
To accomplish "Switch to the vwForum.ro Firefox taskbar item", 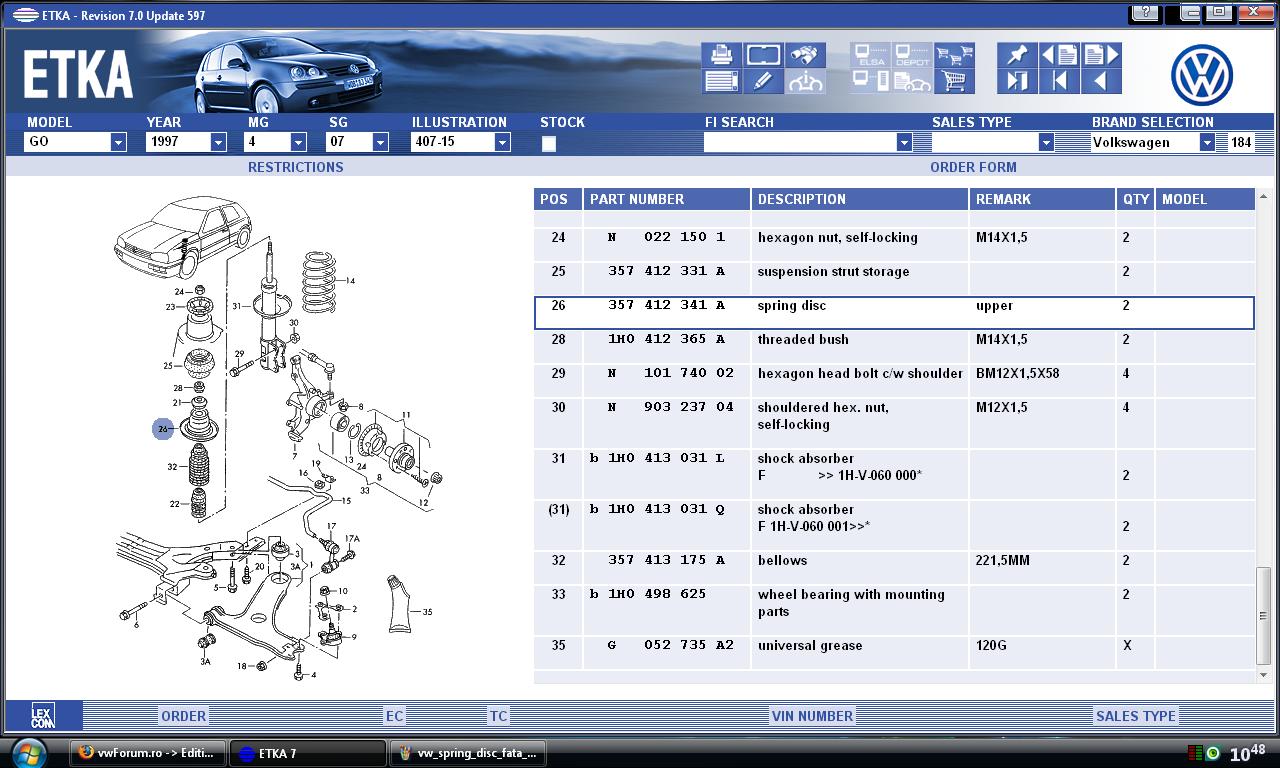I will pos(147,753).
